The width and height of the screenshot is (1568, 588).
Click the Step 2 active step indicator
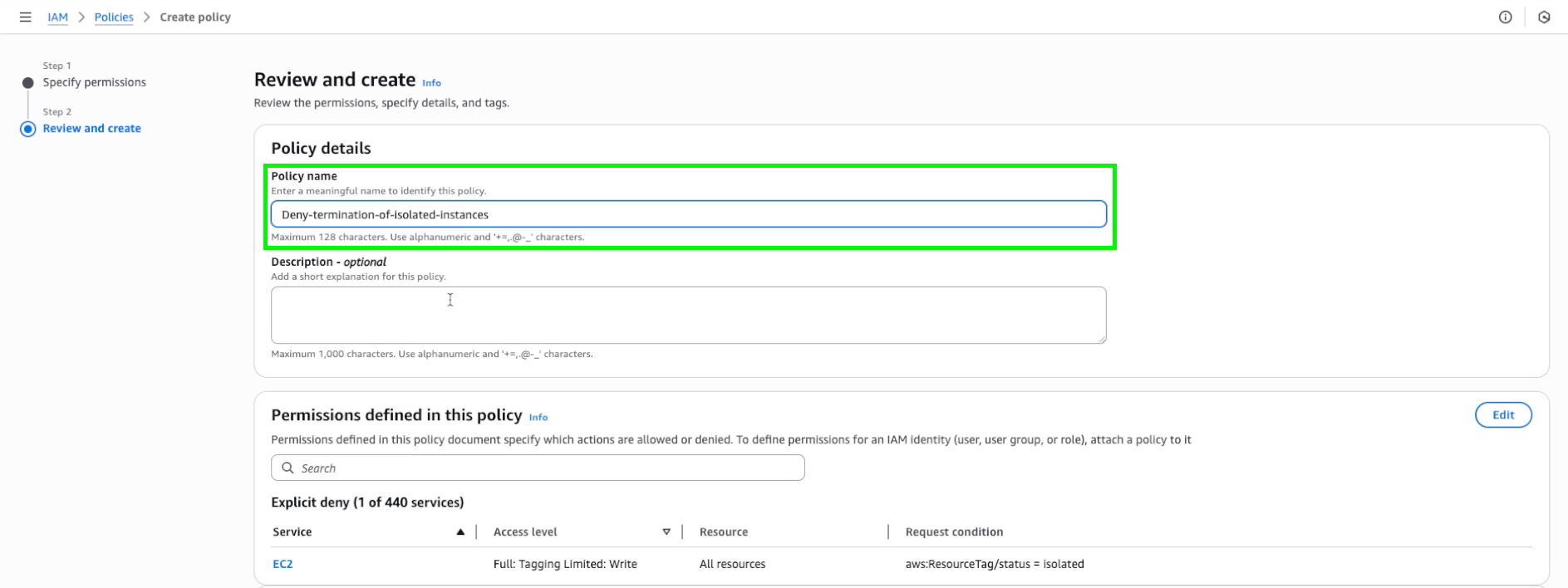(x=28, y=129)
